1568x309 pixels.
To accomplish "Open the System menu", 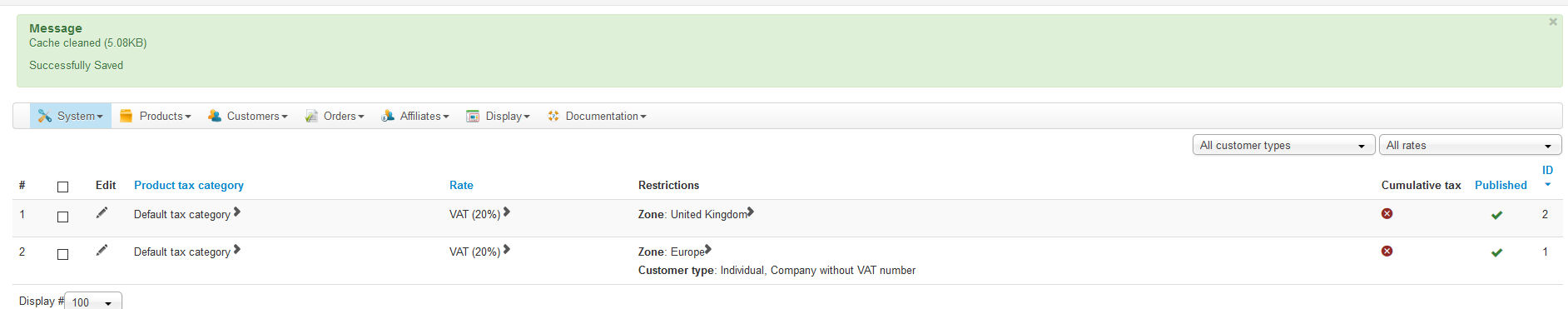I will tap(71, 116).
